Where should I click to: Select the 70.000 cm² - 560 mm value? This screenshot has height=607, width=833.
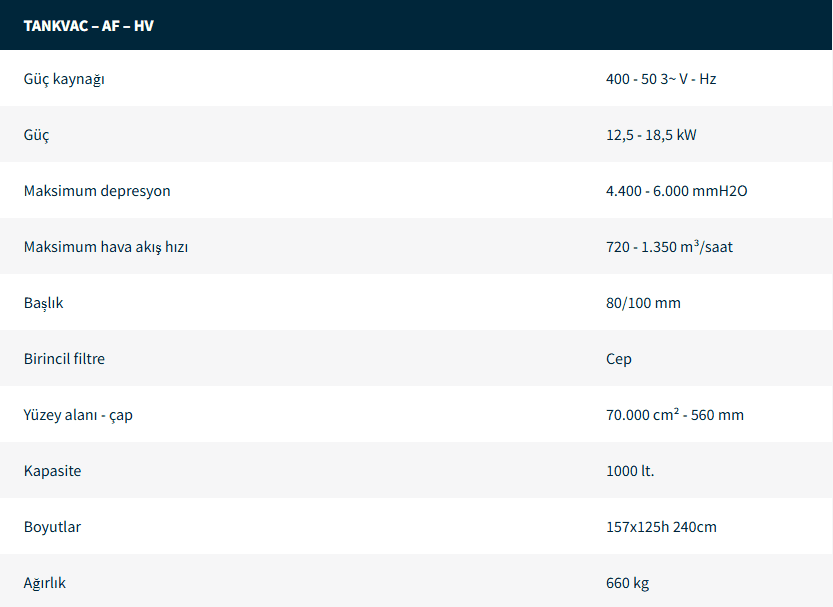point(675,414)
